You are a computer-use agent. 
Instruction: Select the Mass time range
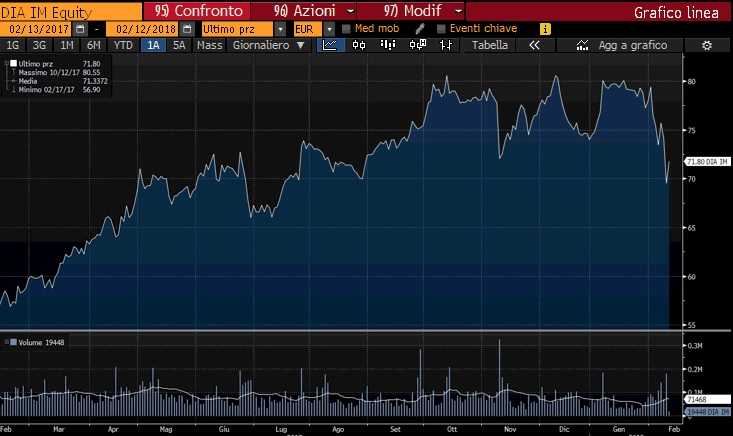click(x=209, y=45)
